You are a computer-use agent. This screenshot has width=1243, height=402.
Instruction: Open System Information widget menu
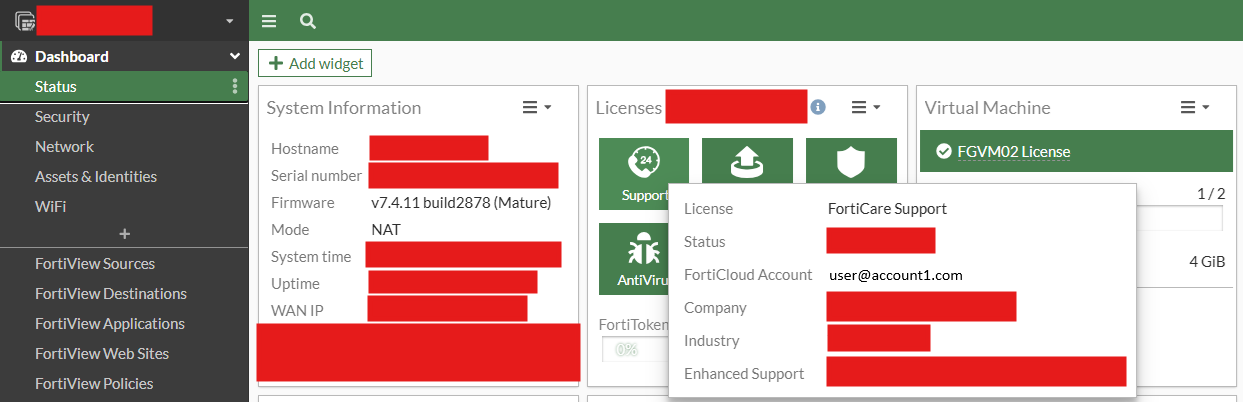tap(537, 107)
